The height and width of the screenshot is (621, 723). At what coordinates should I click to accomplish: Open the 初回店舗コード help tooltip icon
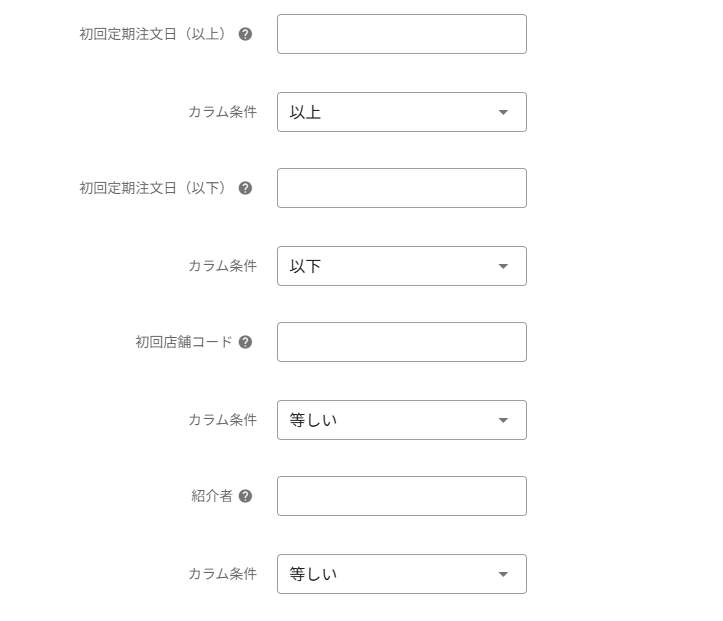click(246, 342)
